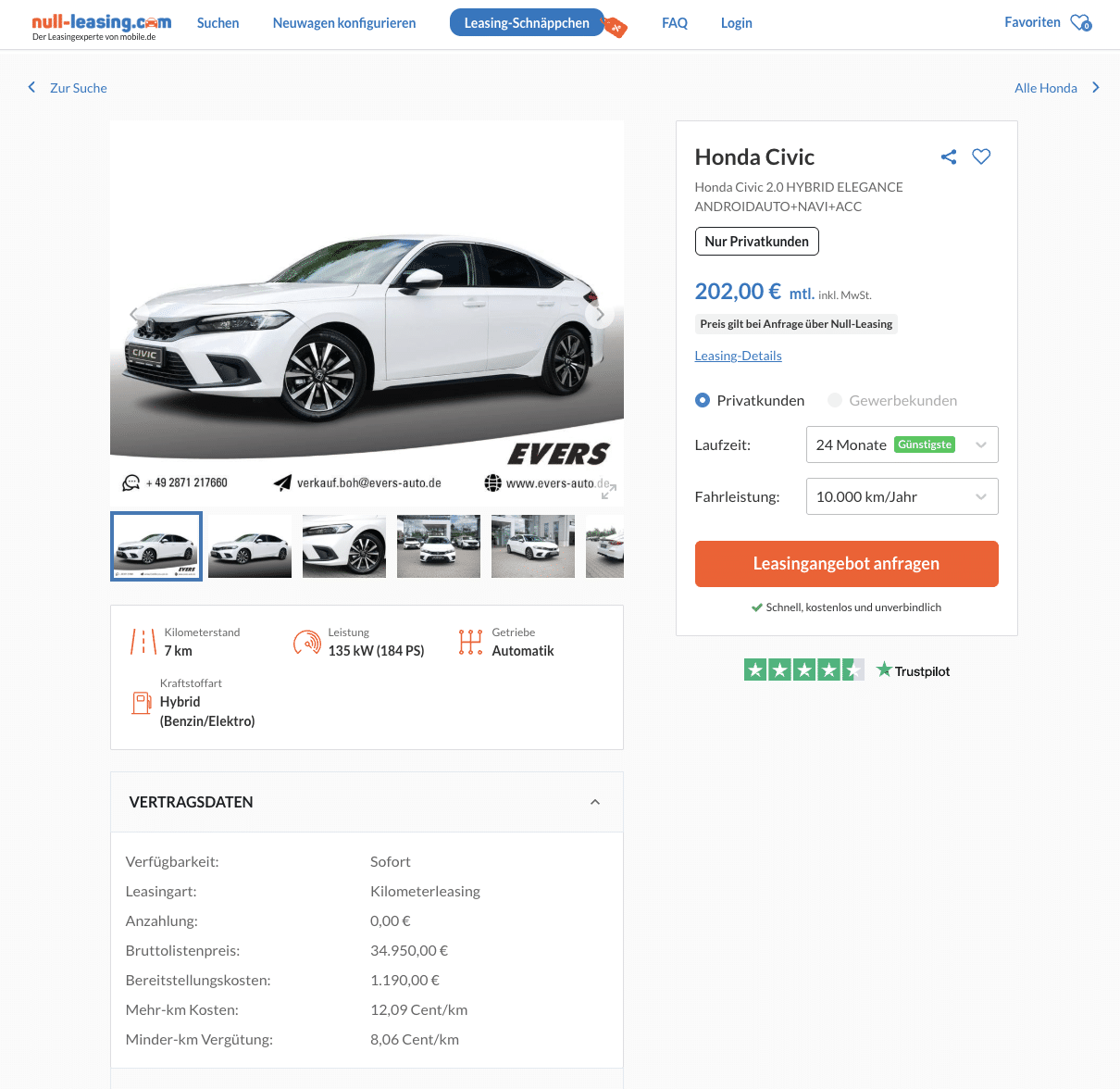1120x1089 pixels.
Task: Open Favoriten heart icon in header
Action: point(1081,22)
